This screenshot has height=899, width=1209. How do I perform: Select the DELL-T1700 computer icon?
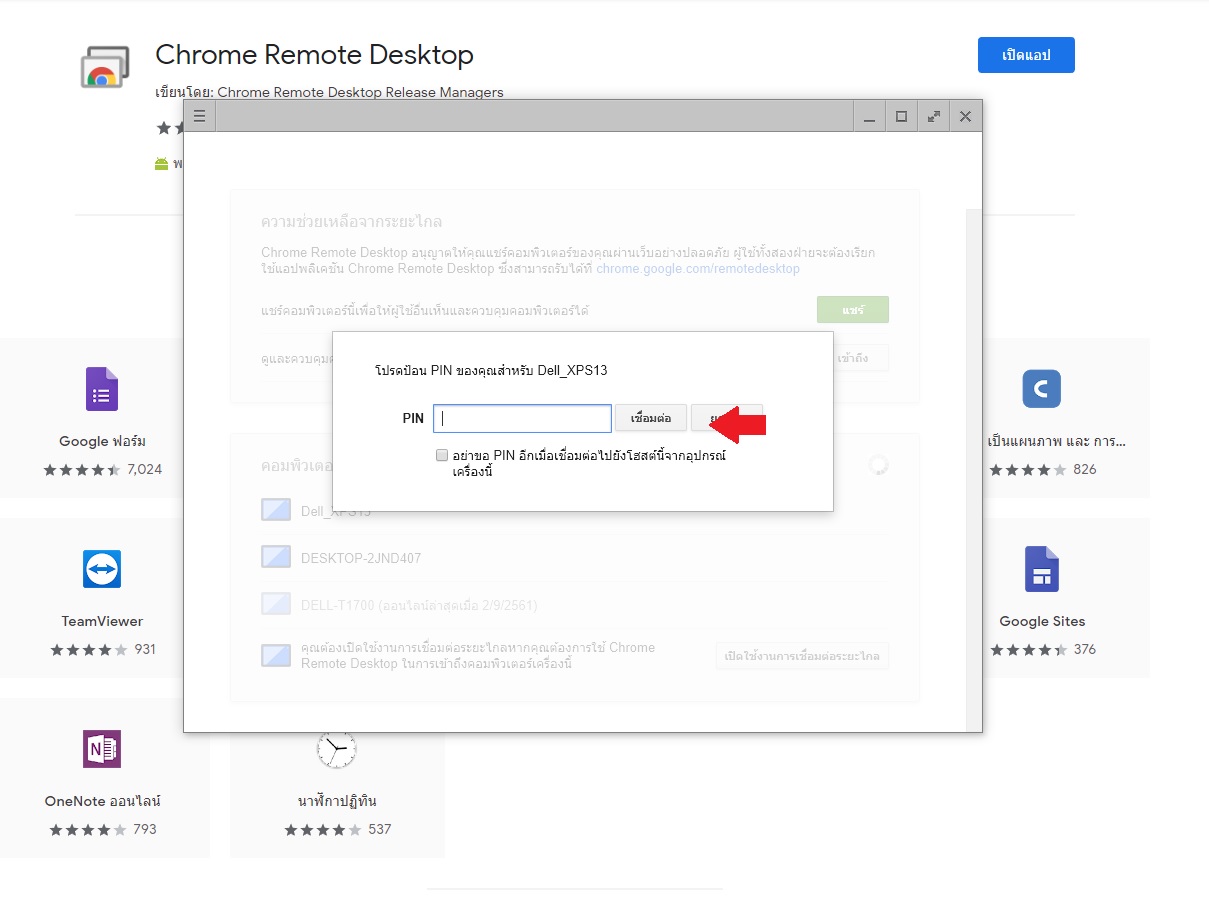coord(276,604)
